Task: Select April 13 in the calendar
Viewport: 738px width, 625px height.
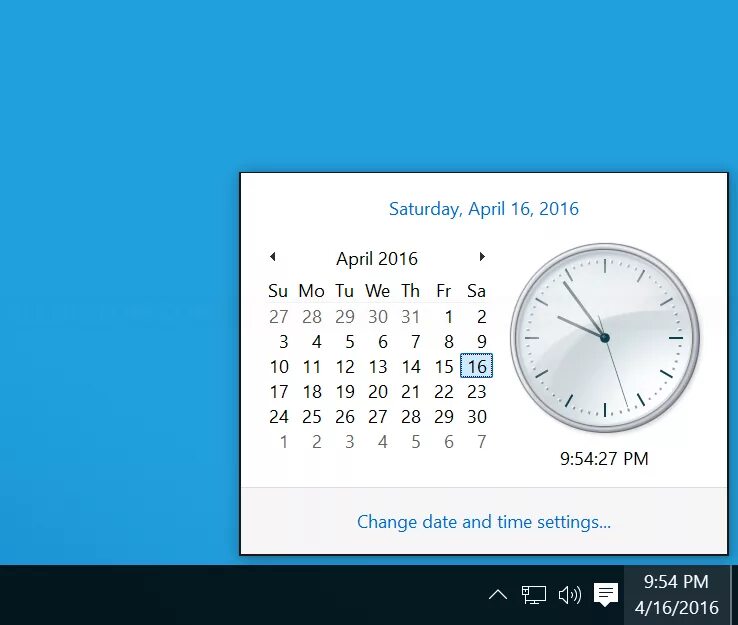Action: coord(378,367)
